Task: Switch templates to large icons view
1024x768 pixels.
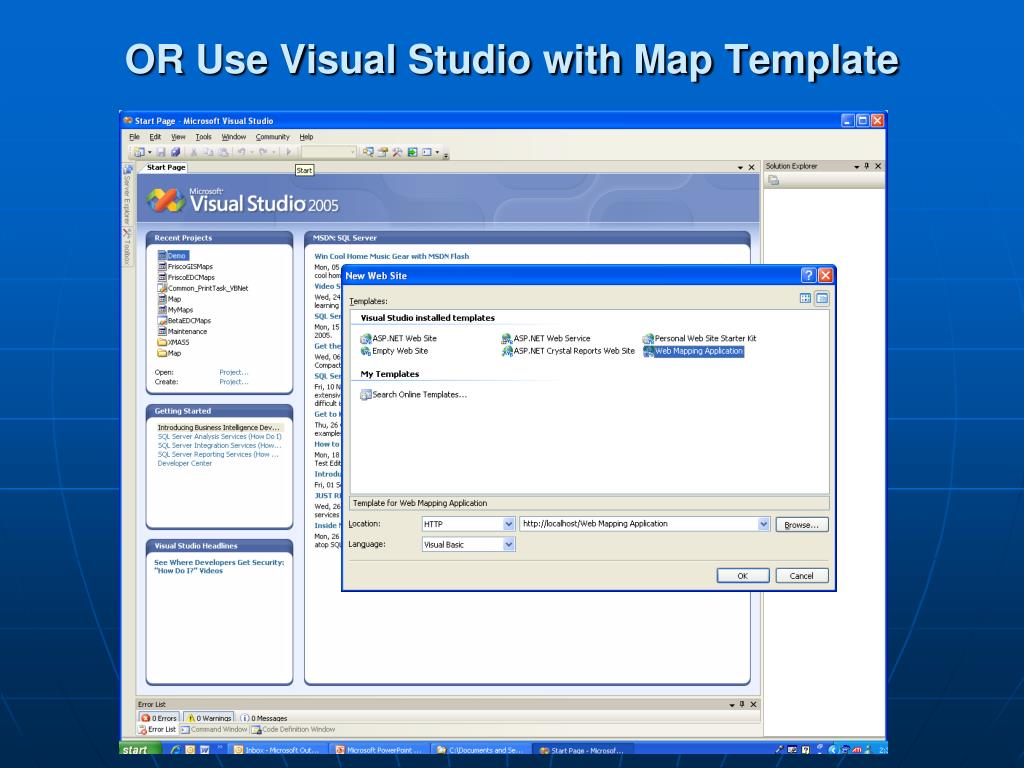Action: tap(805, 298)
